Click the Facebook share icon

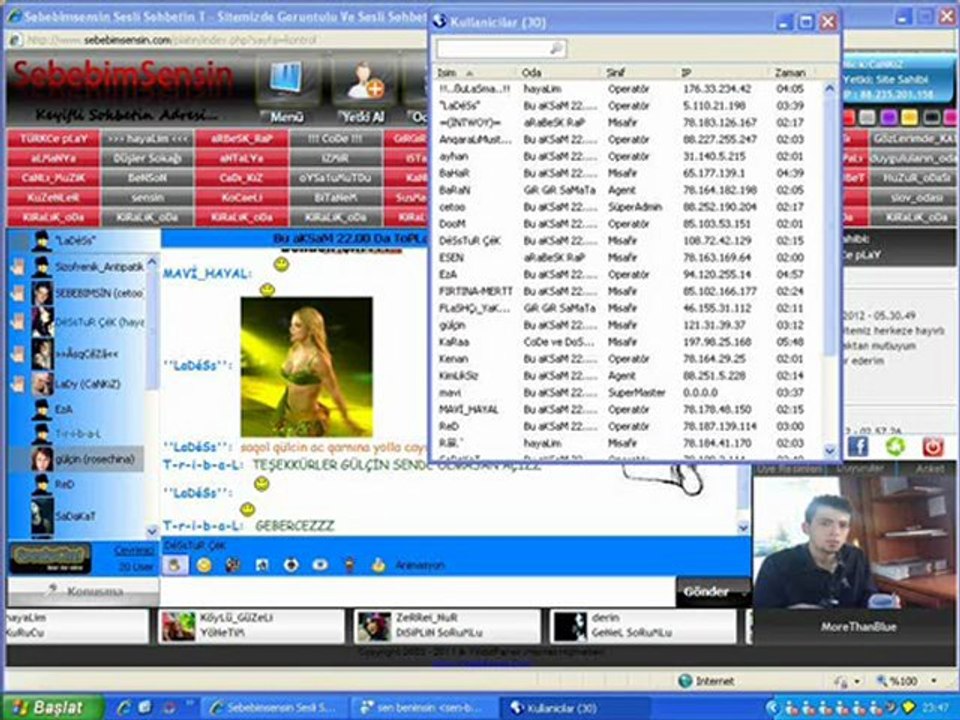pos(858,447)
